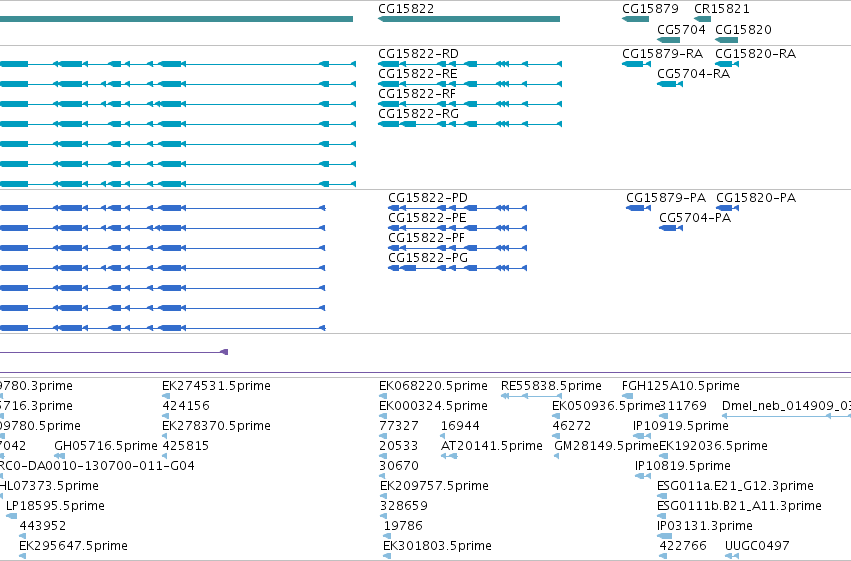
Task: Select EST IP03131.3prime
Action: (x=704, y=526)
